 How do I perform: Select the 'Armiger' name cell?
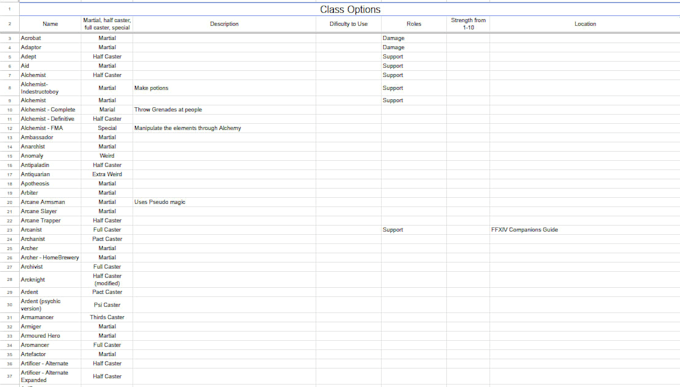tap(50, 327)
